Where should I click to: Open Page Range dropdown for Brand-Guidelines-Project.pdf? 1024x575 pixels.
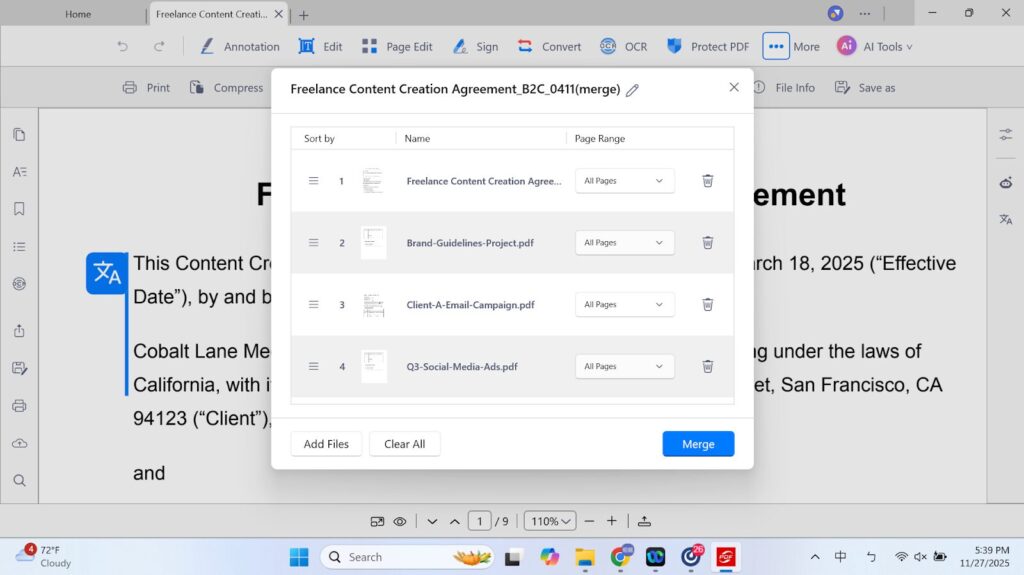click(624, 243)
